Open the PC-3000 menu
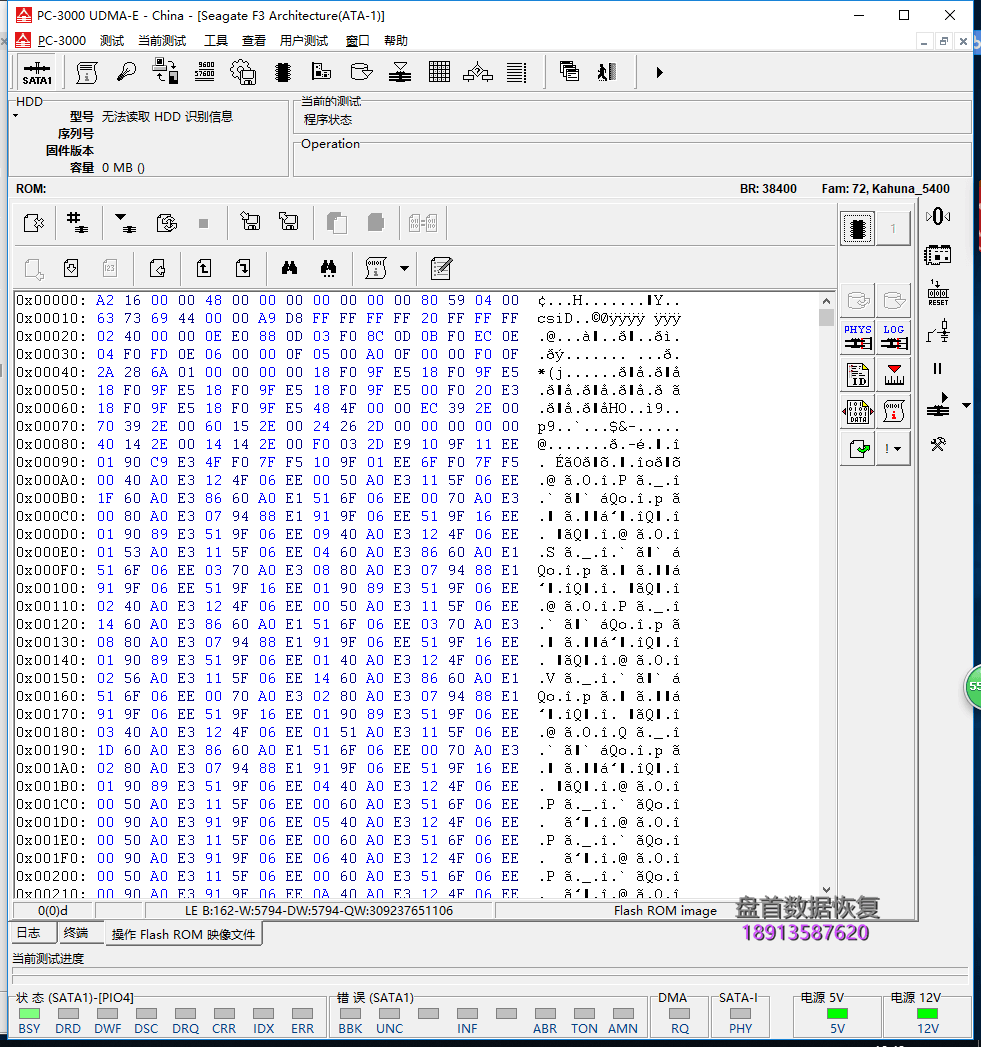Image resolution: width=981 pixels, height=1047 pixels. [x=62, y=41]
